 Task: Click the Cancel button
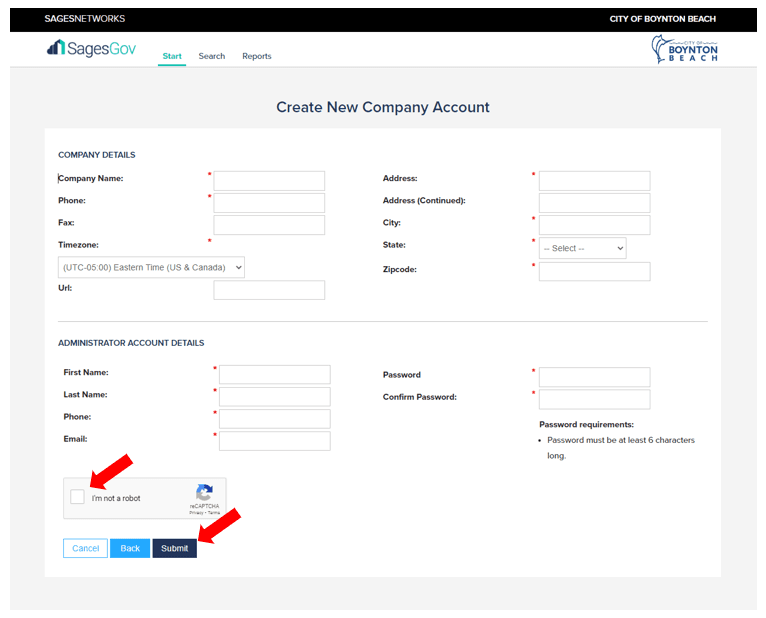pyautogui.click(x=85, y=548)
